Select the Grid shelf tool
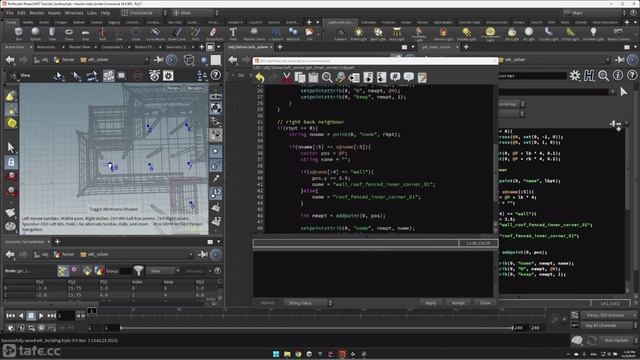 85,33
